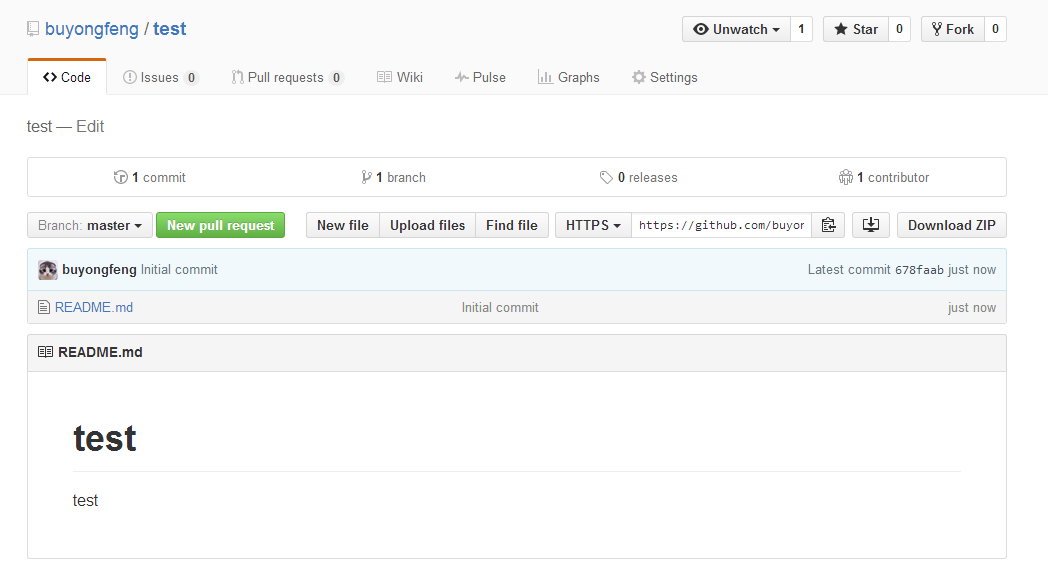This screenshot has width=1048, height=568.
Task: Click the clone in desktop icon
Action: point(870,225)
